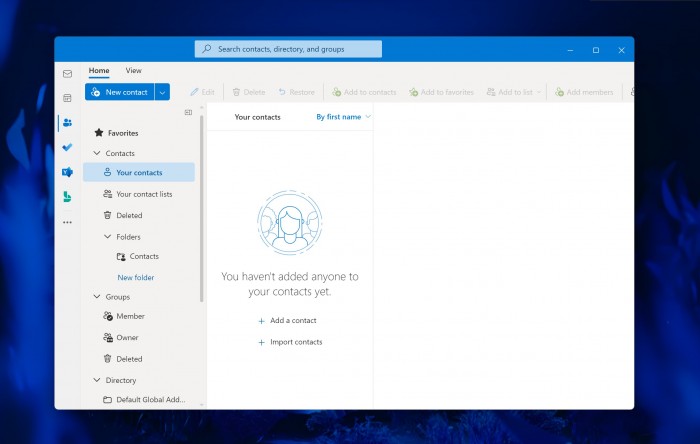Switch to the View tab
The width and height of the screenshot is (700, 444).
(133, 71)
